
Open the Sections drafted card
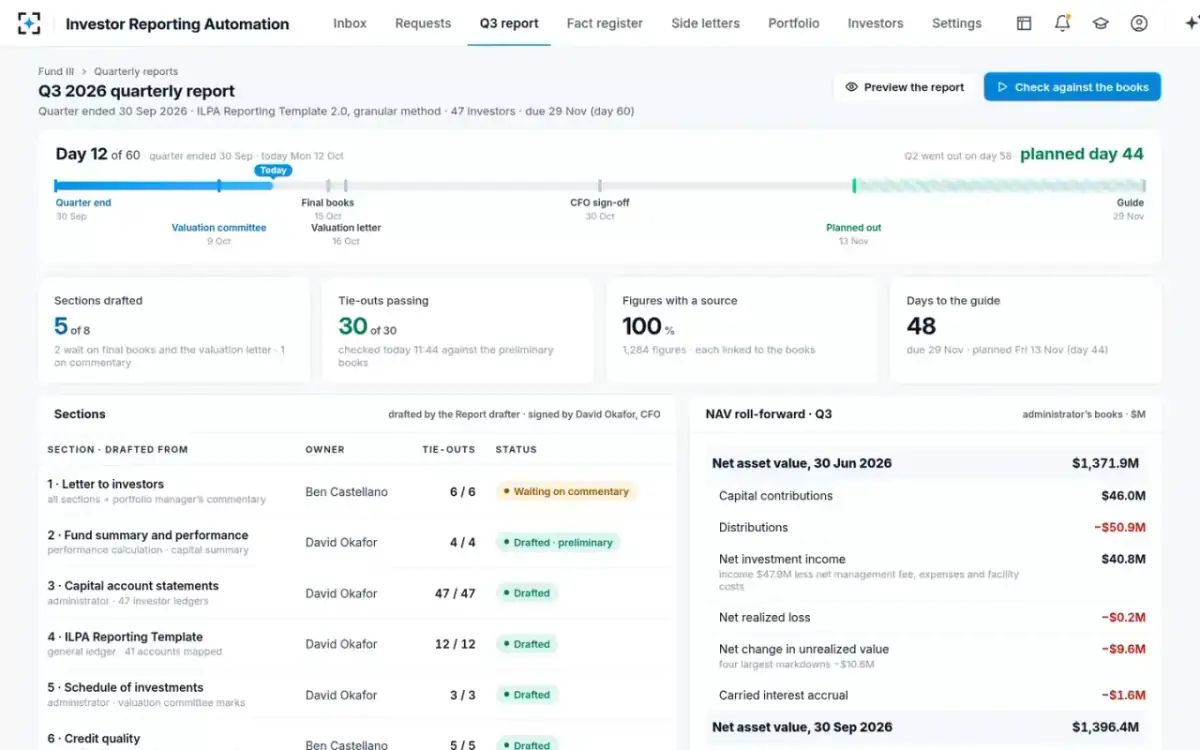[x=174, y=330]
